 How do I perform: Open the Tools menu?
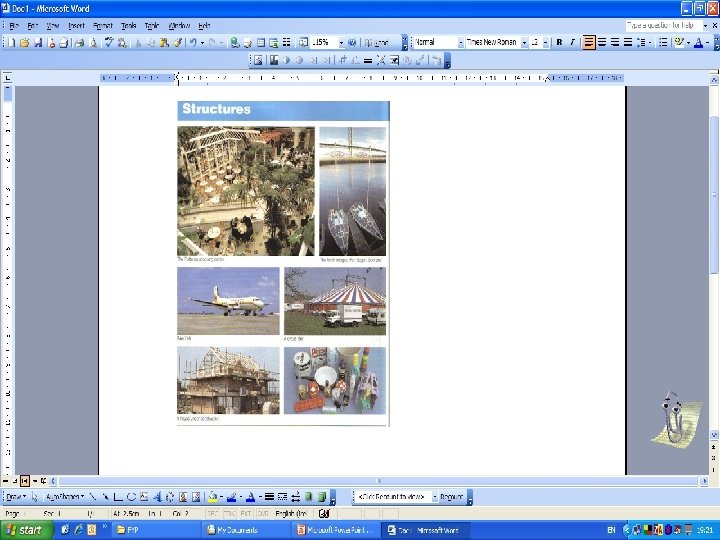(x=129, y=26)
